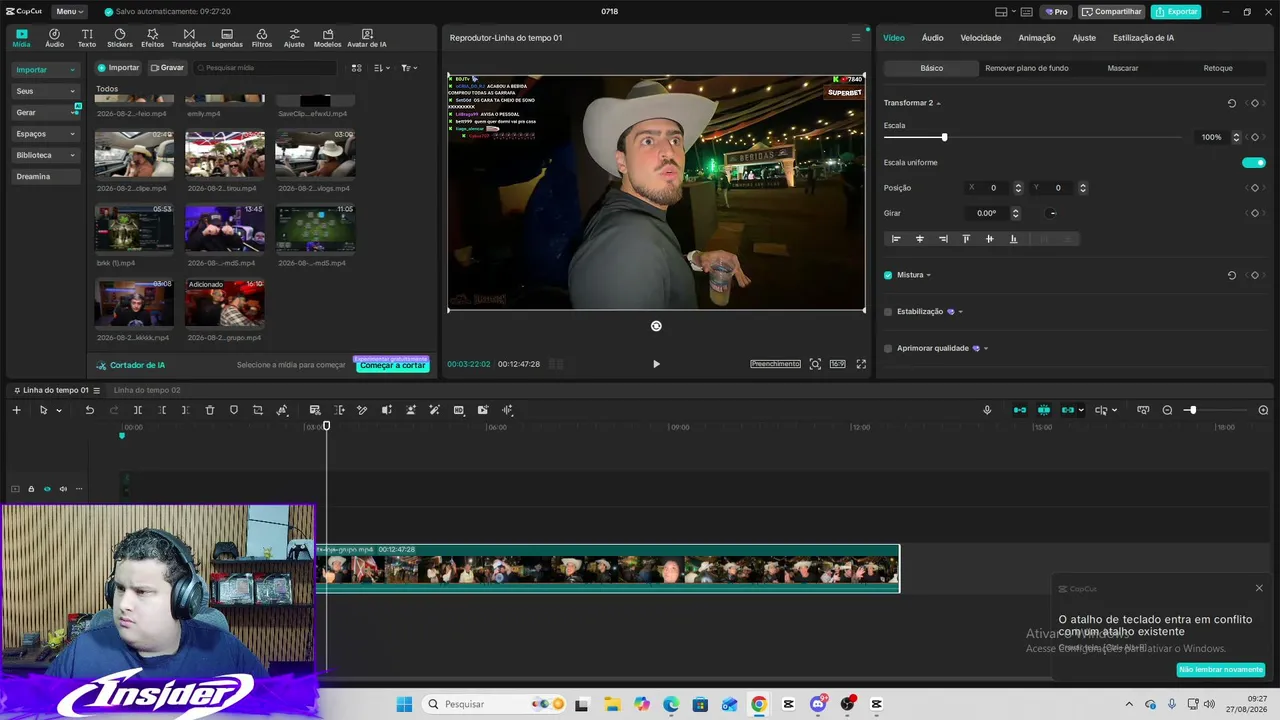Open the Estilização de IA tab

tap(1143, 38)
